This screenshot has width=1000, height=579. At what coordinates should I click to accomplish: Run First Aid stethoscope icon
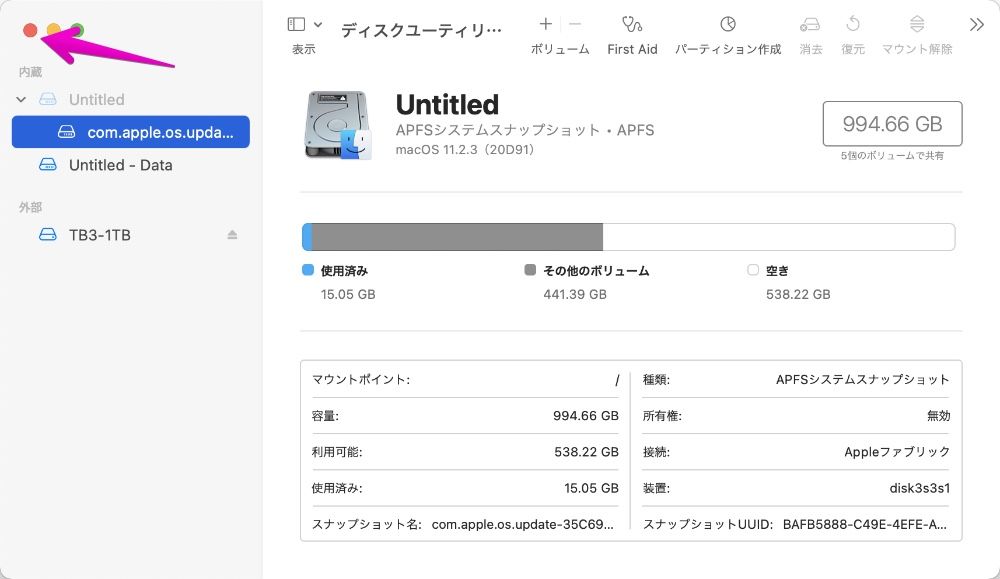tap(631, 24)
